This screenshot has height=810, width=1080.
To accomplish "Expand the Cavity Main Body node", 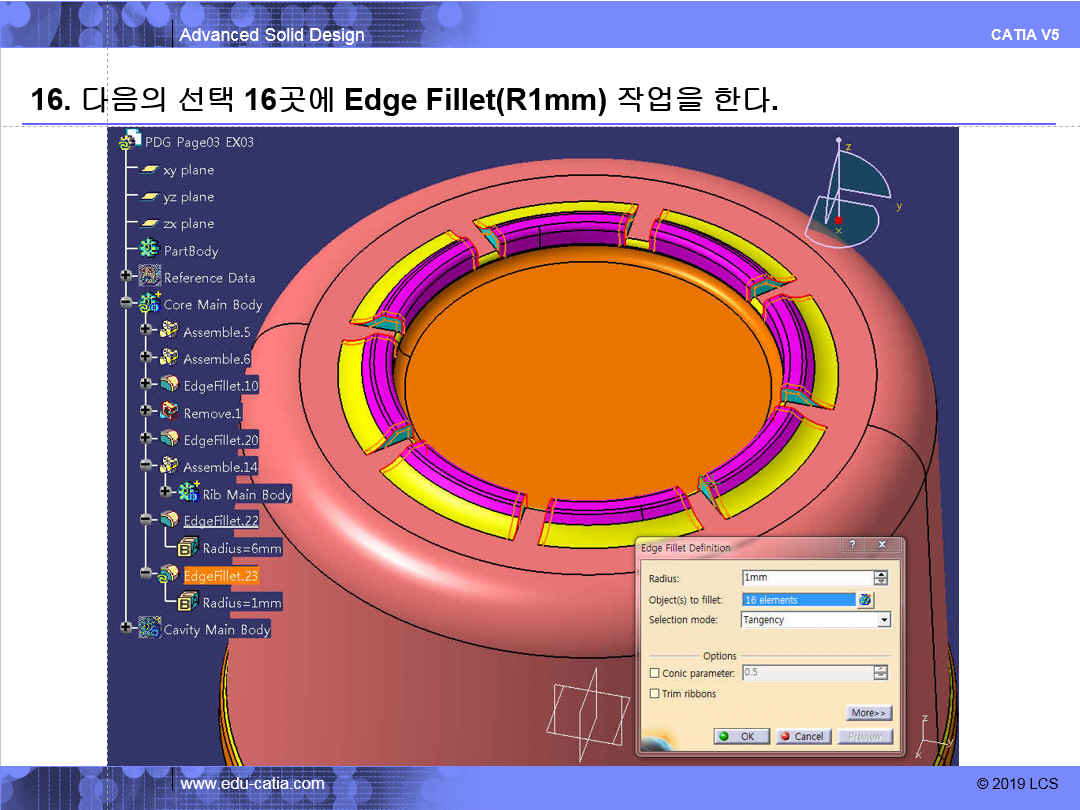I will click(x=126, y=629).
